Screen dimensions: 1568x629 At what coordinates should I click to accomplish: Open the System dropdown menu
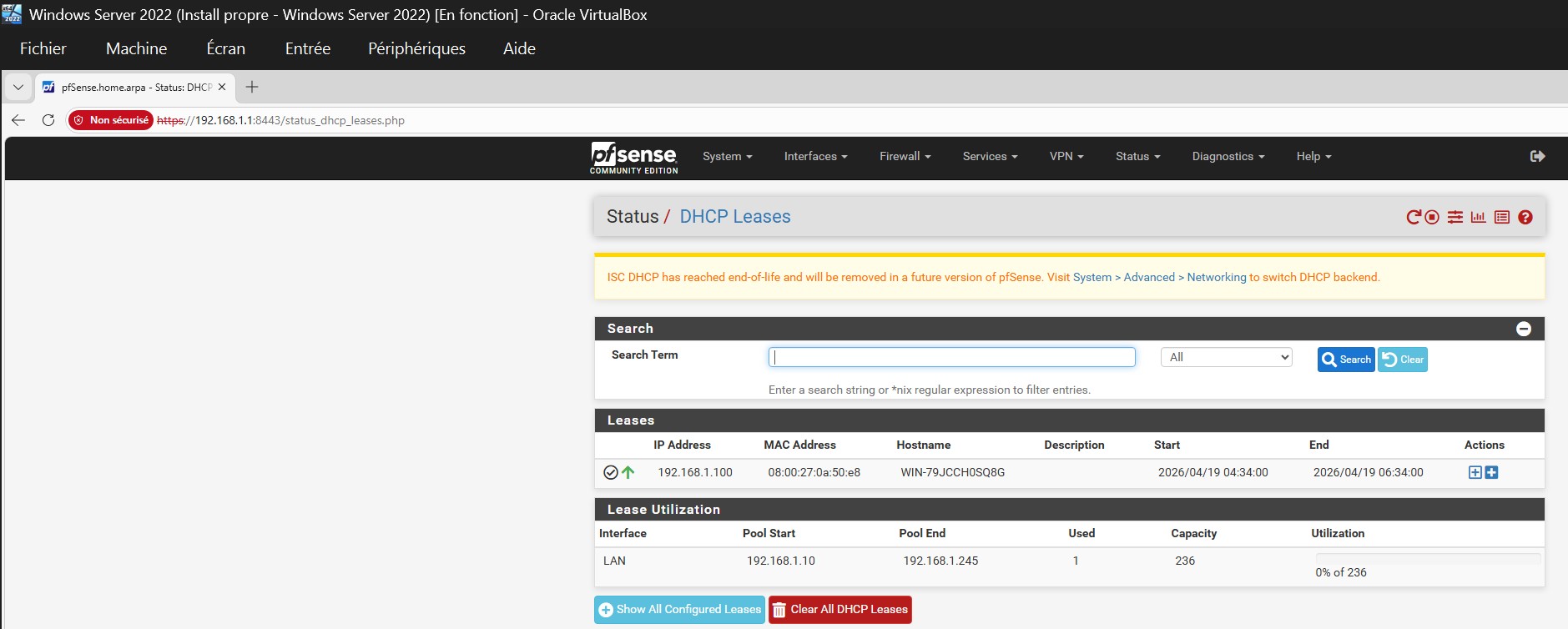pos(727,156)
